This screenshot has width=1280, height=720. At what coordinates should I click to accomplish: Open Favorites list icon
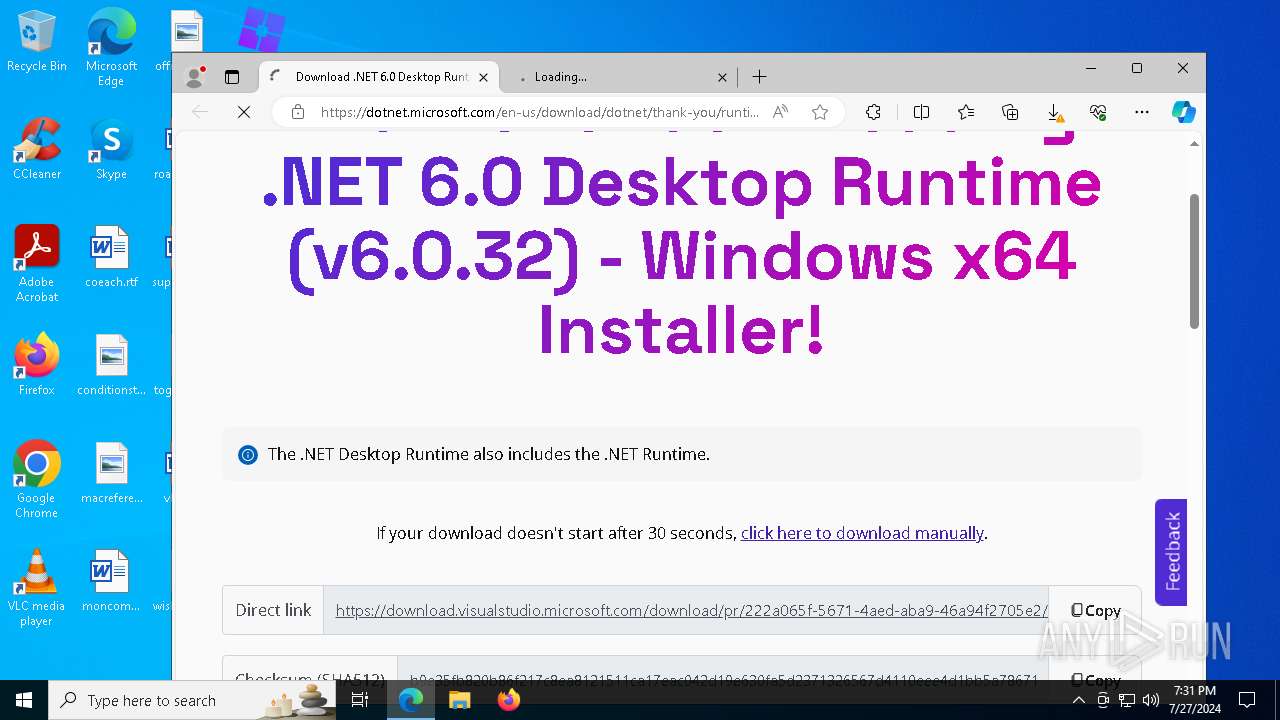(965, 112)
